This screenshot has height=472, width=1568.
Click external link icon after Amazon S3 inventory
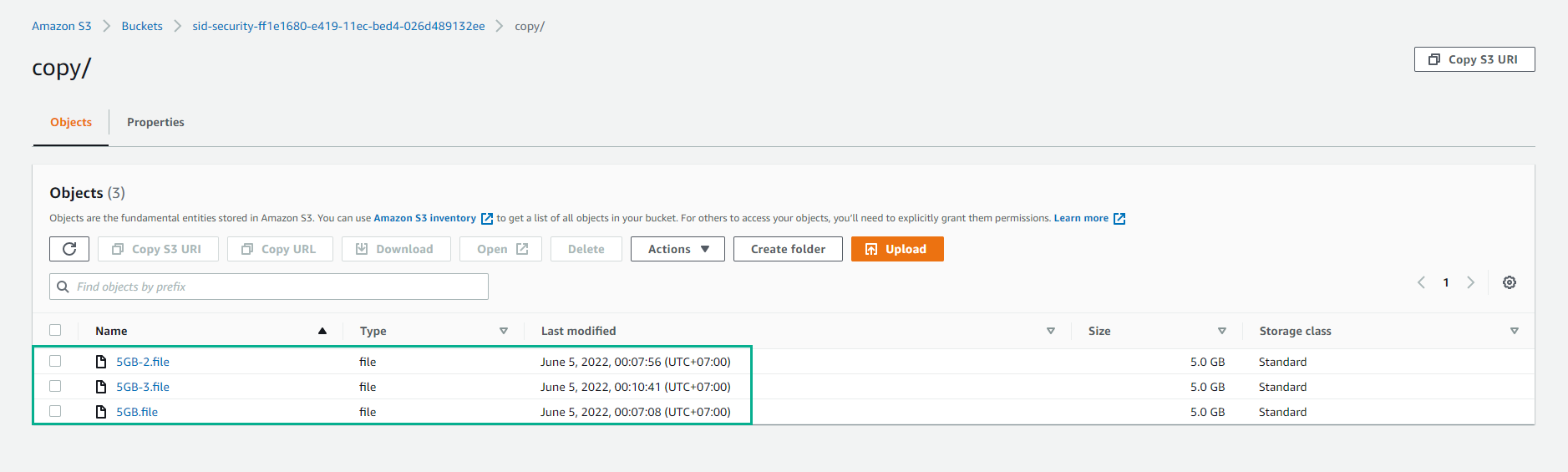pyautogui.click(x=487, y=219)
